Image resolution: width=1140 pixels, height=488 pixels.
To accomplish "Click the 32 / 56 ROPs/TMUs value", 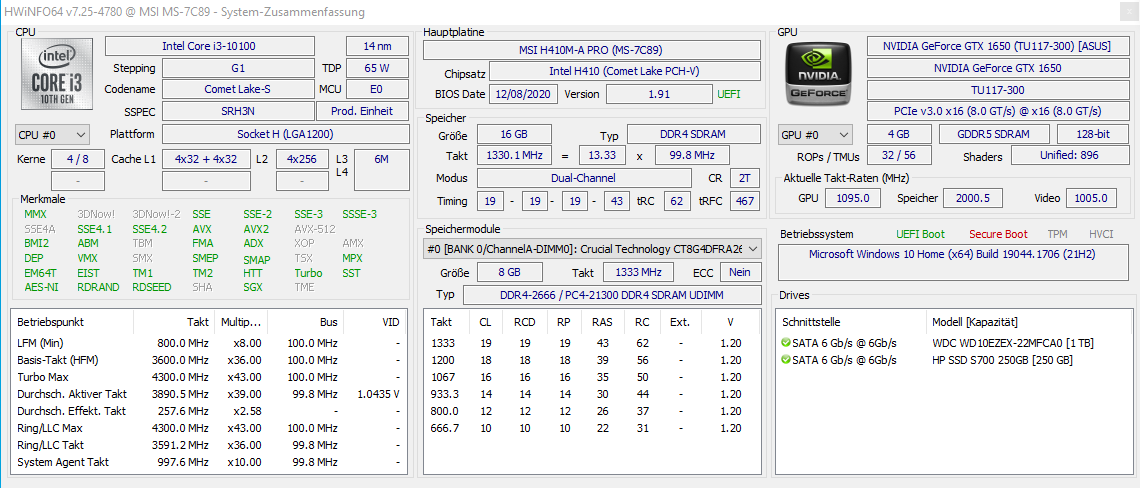I will coord(899,156).
